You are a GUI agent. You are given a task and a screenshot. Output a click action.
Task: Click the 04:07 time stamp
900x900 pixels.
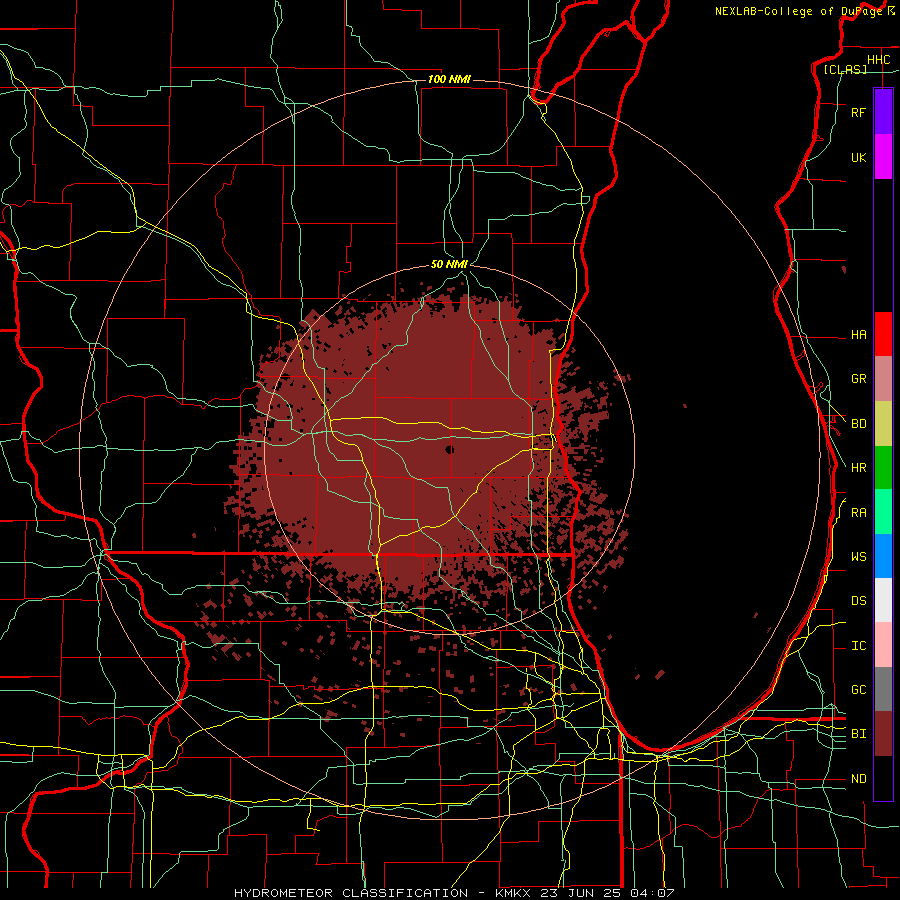(652, 893)
